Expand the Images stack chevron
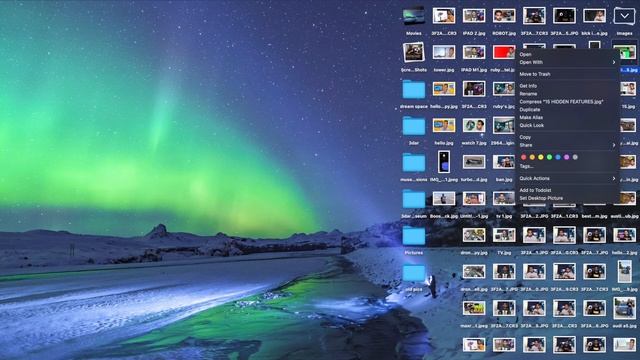The image size is (640, 360). [624, 16]
